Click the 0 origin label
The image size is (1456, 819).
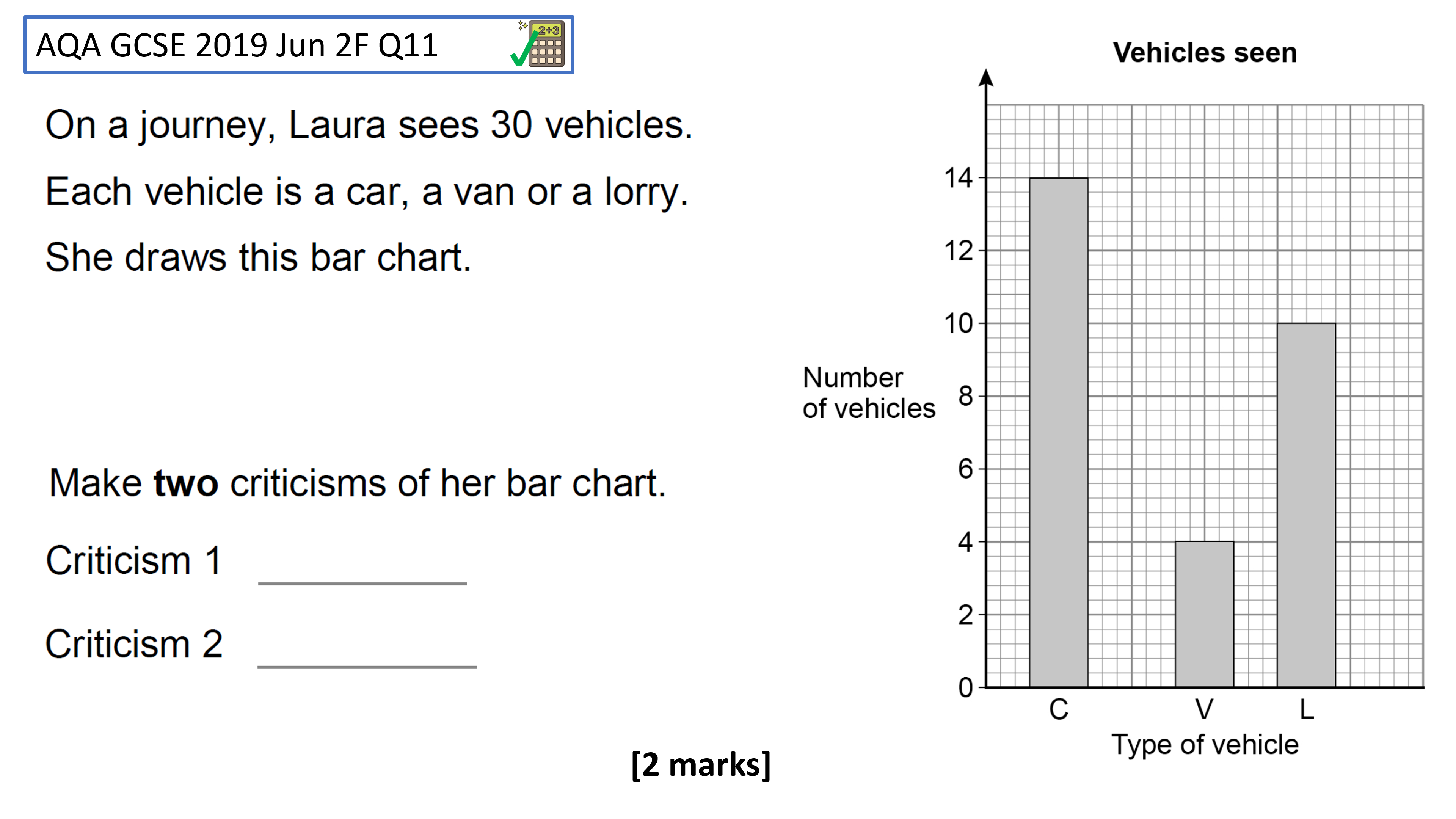[x=965, y=688]
